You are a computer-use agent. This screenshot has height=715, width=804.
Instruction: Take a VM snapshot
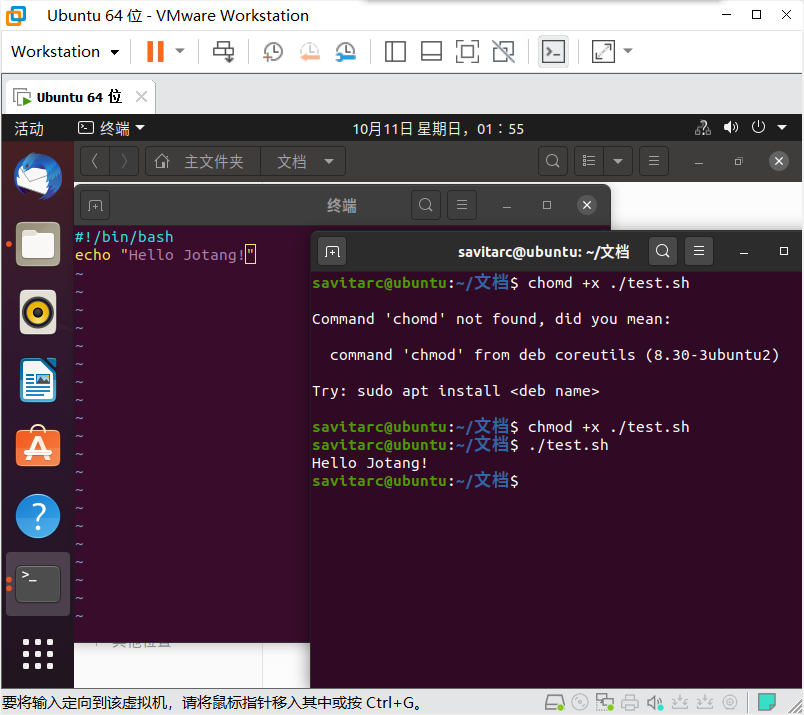[x=272, y=51]
